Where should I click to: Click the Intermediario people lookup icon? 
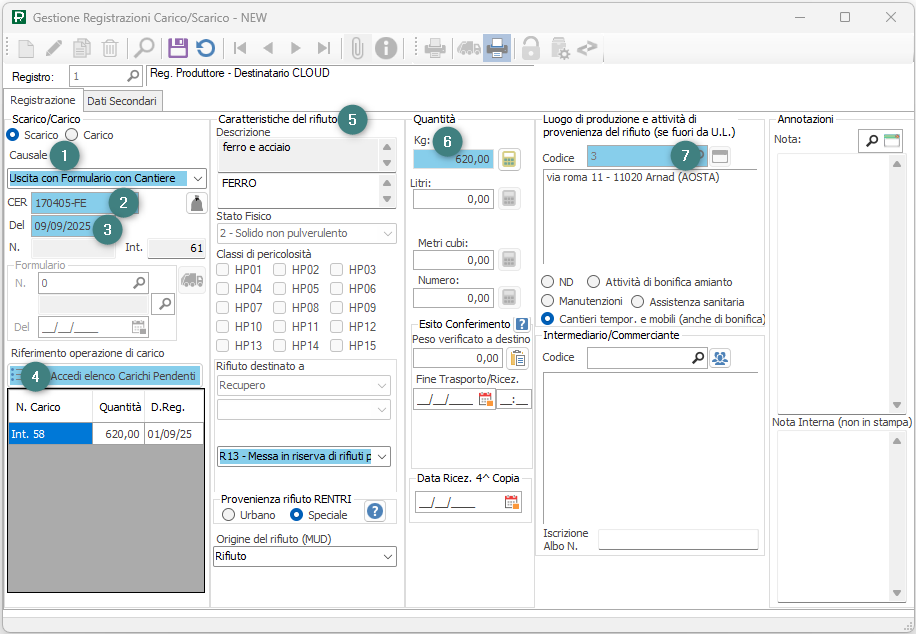click(x=720, y=358)
